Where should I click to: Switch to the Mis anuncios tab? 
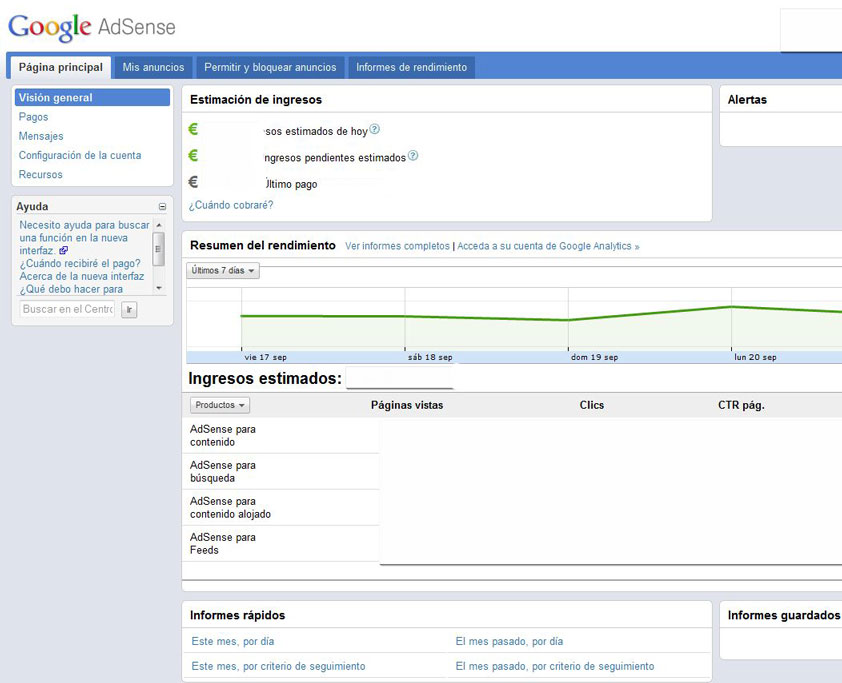pyautogui.click(x=153, y=68)
